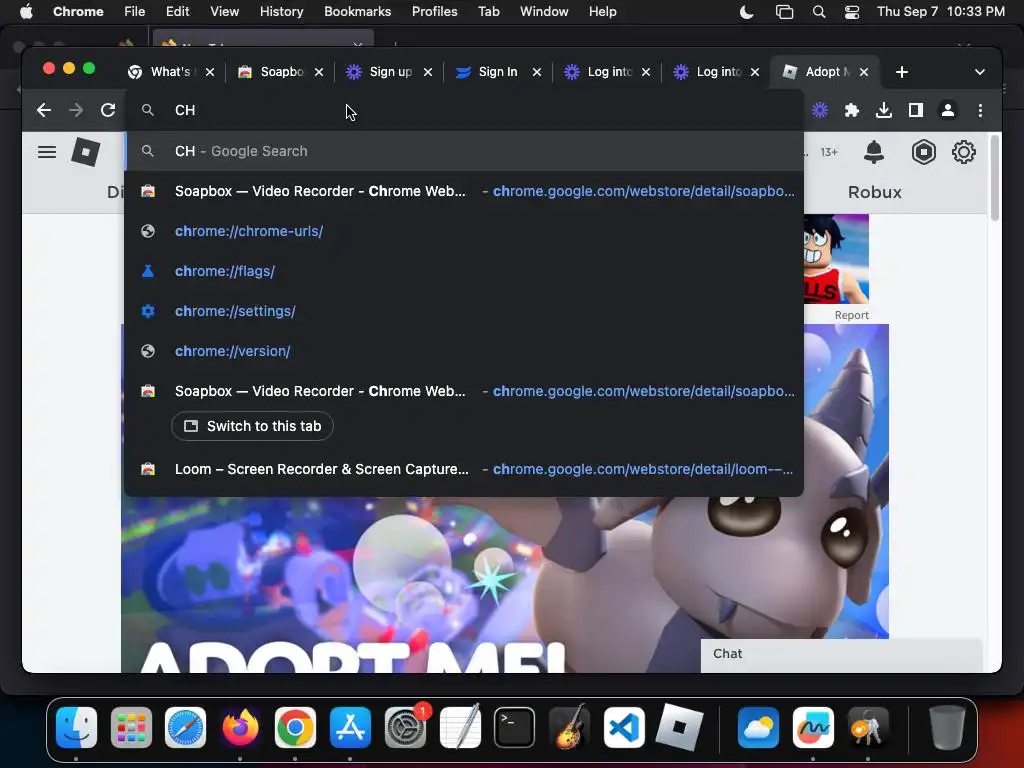The height and width of the screenshot is (768, 1024).
Task: Open Finder from the Dock
Action: pyautogui.click(x=76, y=727)
